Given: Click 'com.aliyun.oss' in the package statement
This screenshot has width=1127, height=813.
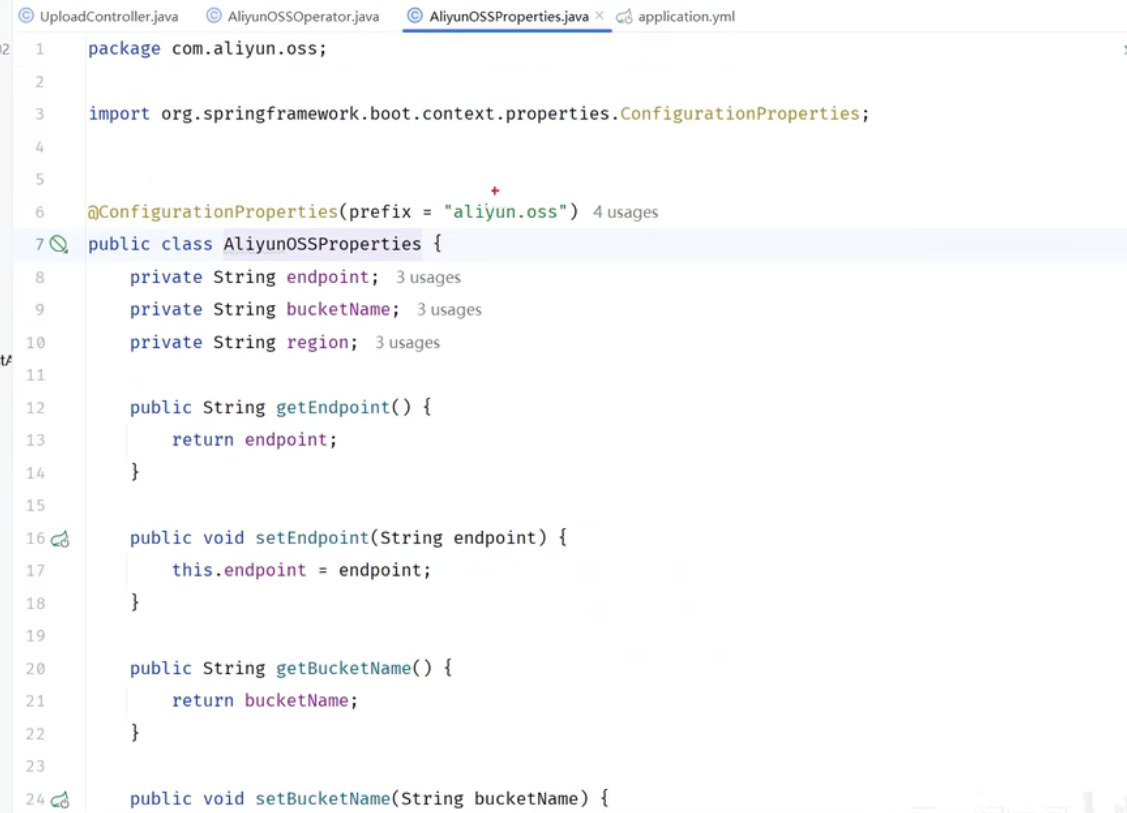Looking at the screenshot, I should [244, 49].
